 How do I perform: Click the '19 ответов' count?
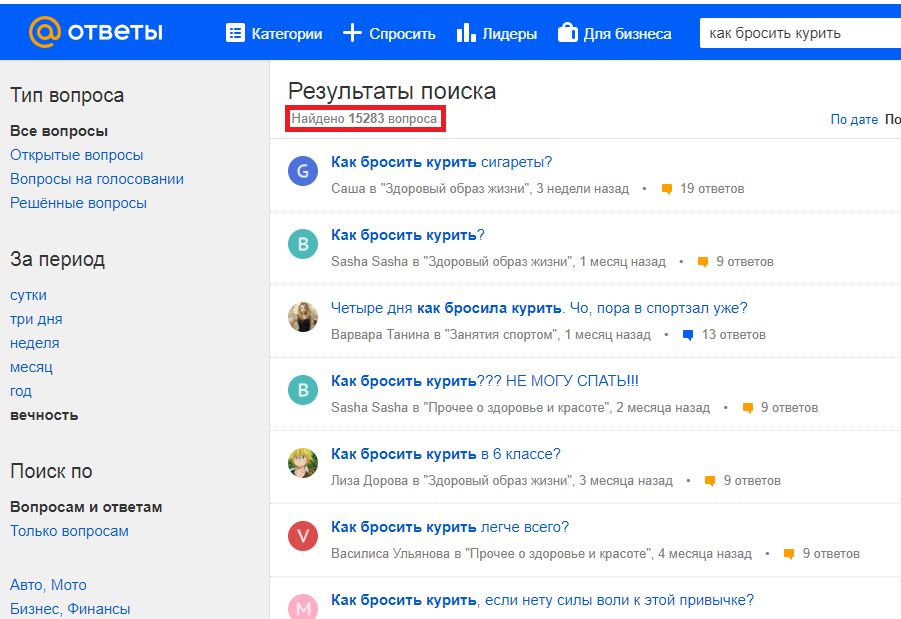712,189
